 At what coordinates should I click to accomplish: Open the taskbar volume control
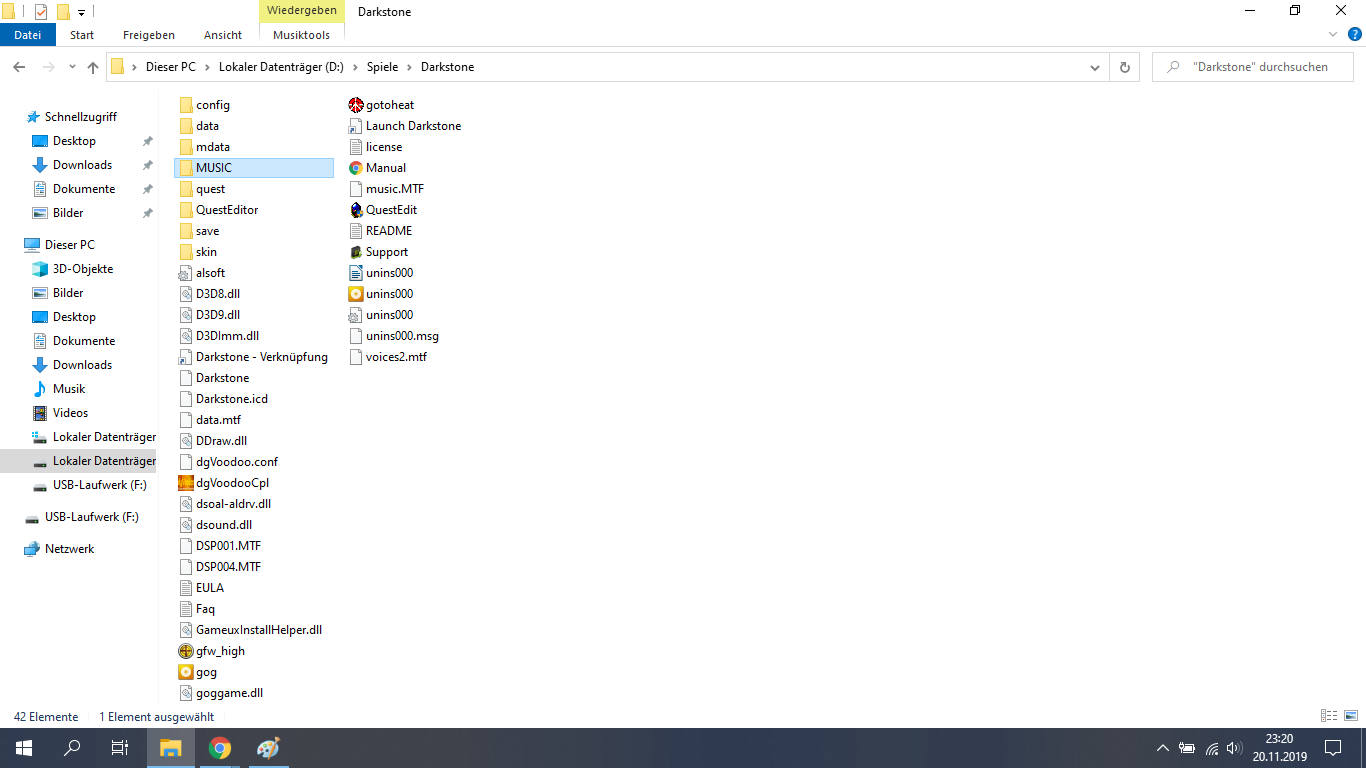(1234, 748)
